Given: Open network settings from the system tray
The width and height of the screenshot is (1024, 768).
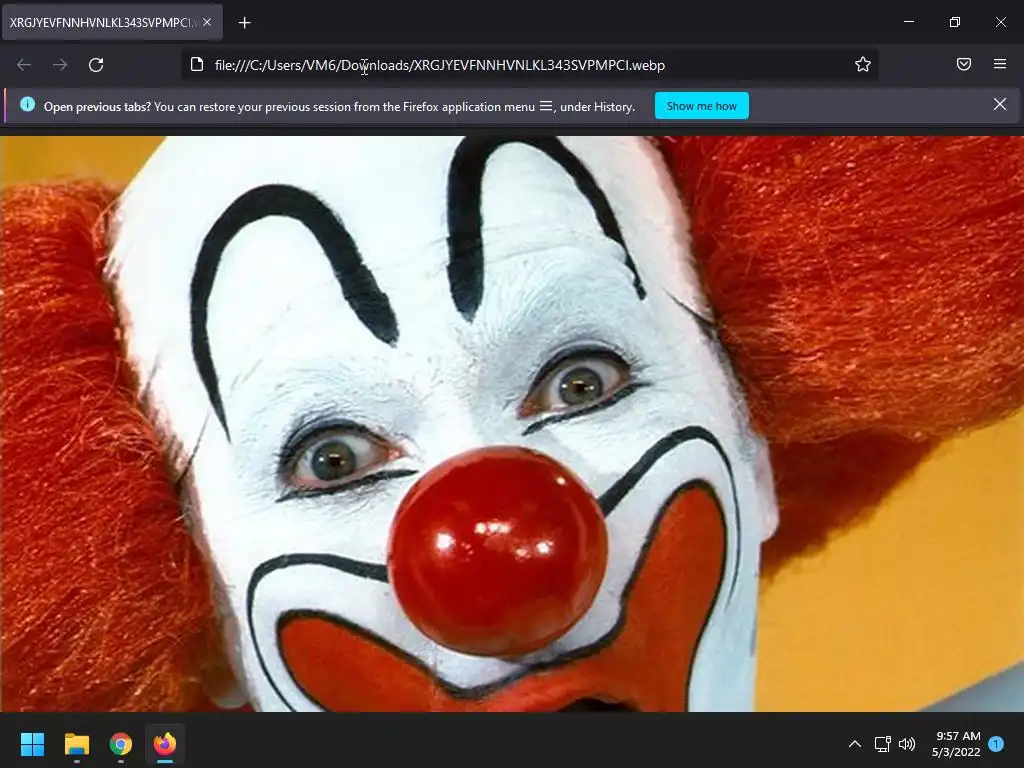Looking at the screenshot, I should tap(882, 744).
